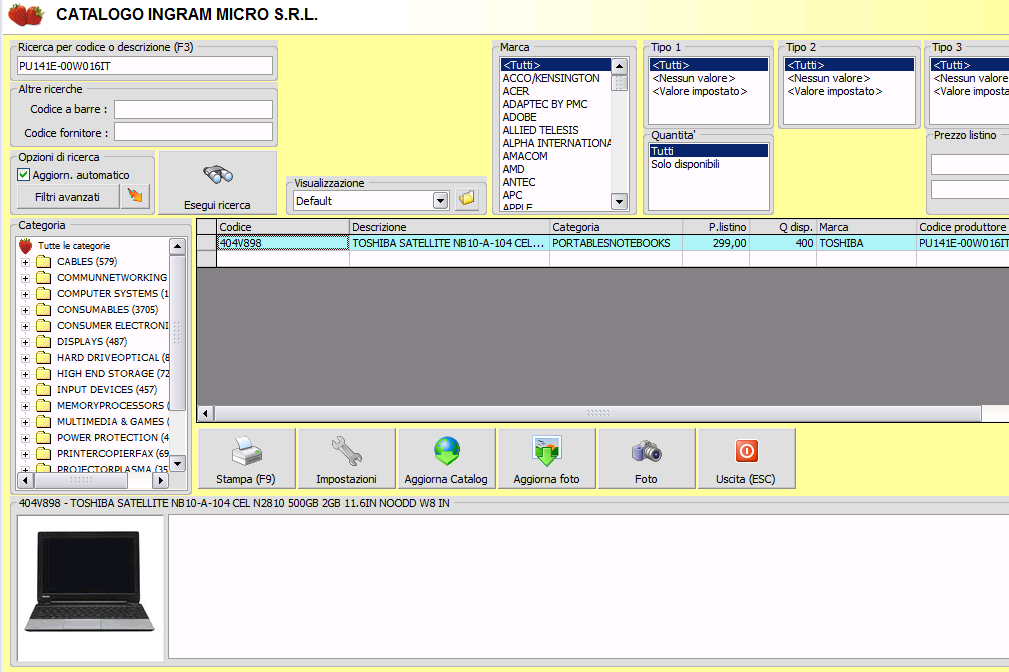The width and height of the screenshot is (1009, 672).
Task: Click Aggiorna Catalog globe icon
Action: point(447,451)
